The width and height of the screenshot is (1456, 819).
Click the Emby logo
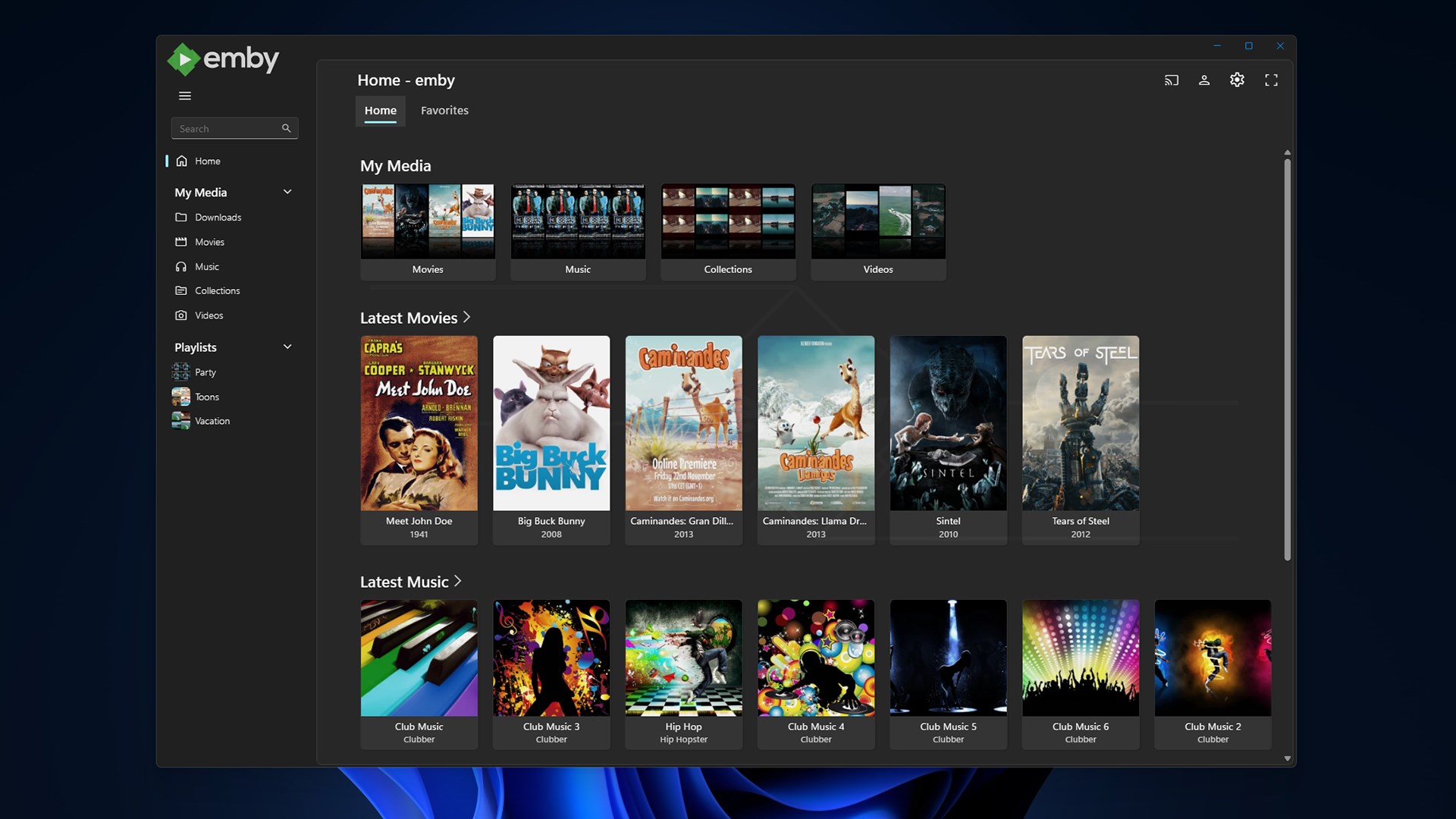pyautogui.click(x=223, y=58)
